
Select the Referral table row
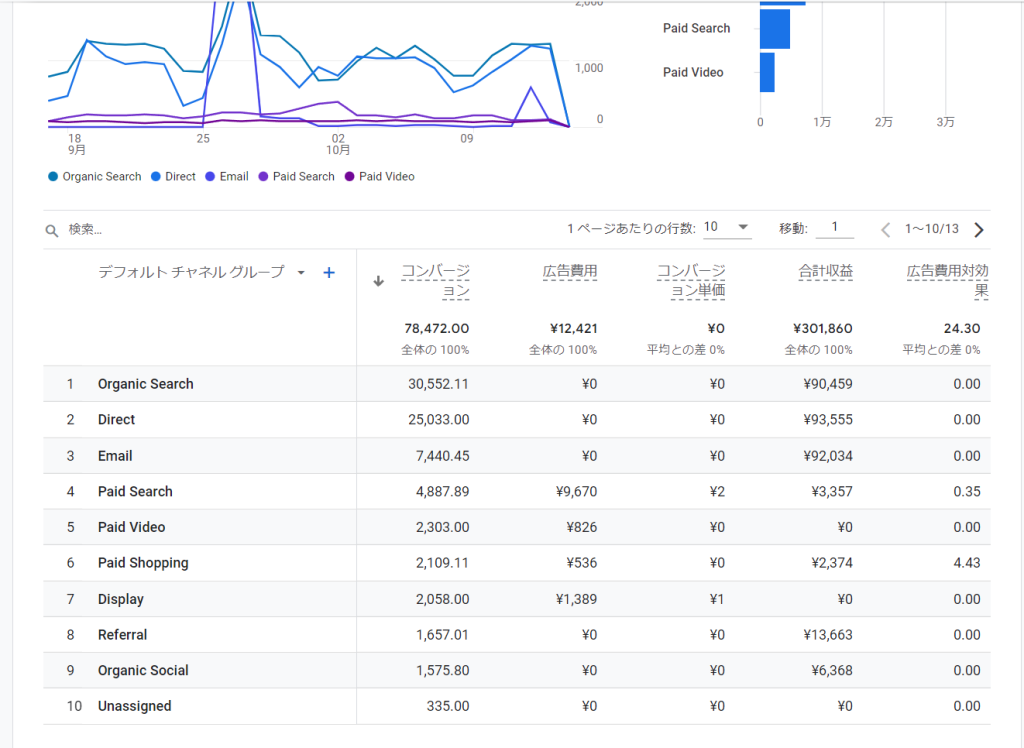click(517, 635)
